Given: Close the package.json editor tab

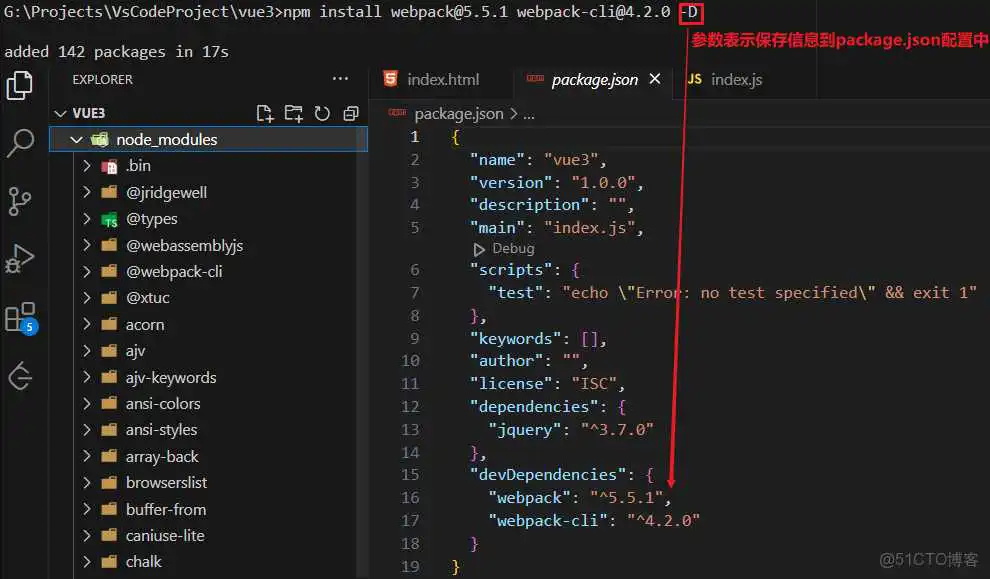Looking at the screenshot, I should [x=655, y=78].
